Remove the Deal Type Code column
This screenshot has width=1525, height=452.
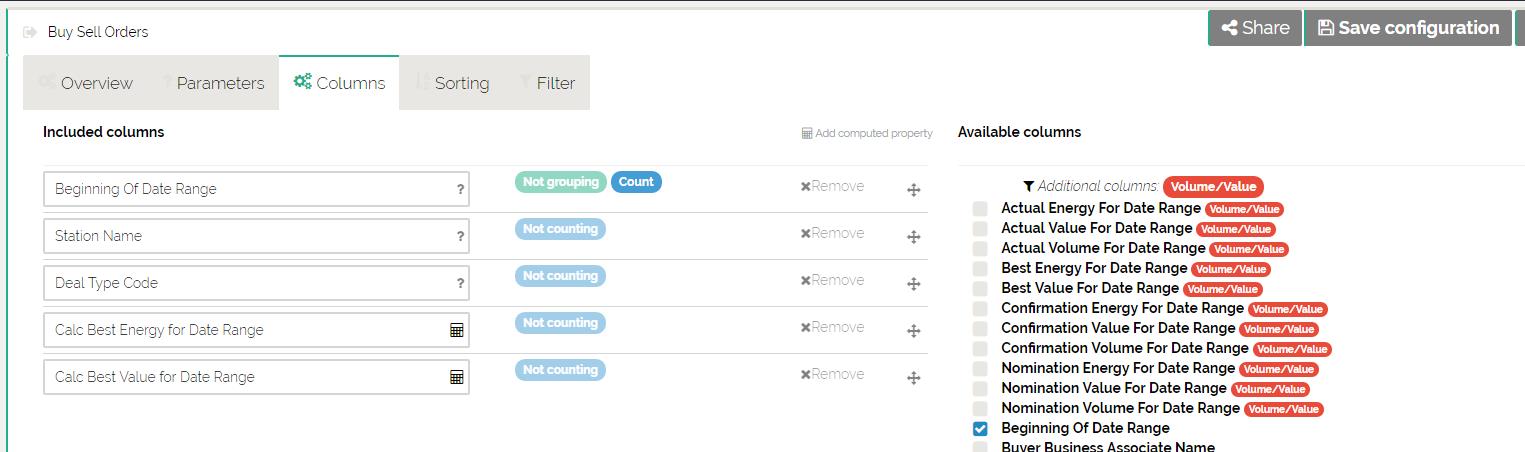pos(832,280)
